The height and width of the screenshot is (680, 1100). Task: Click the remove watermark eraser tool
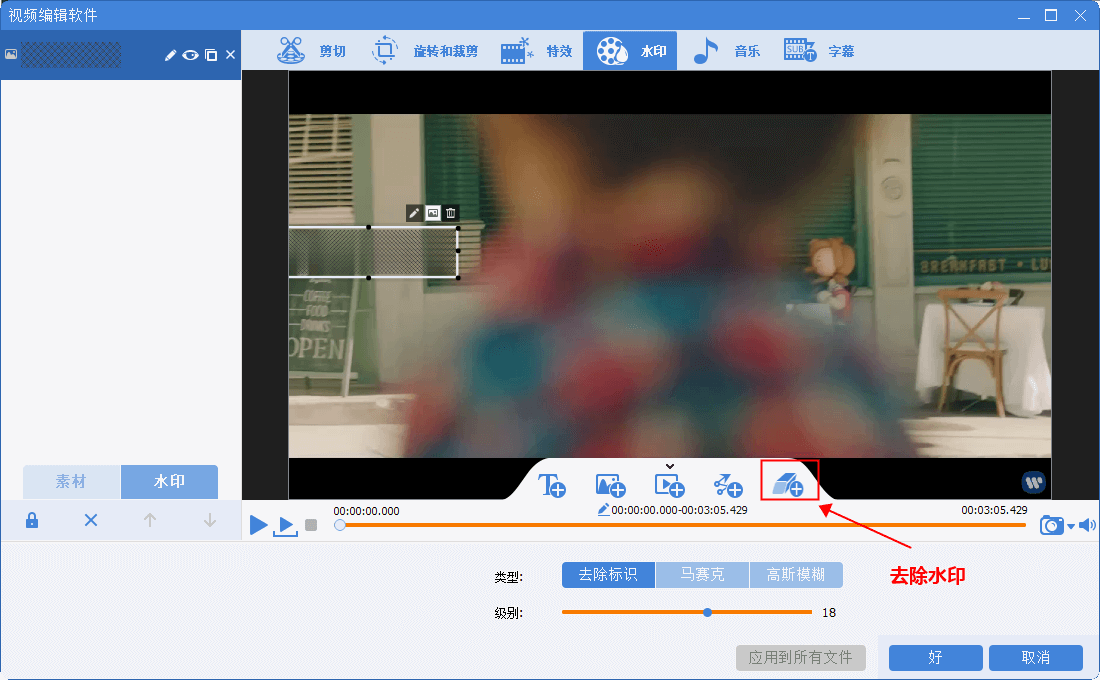click(x=789, y=484)
